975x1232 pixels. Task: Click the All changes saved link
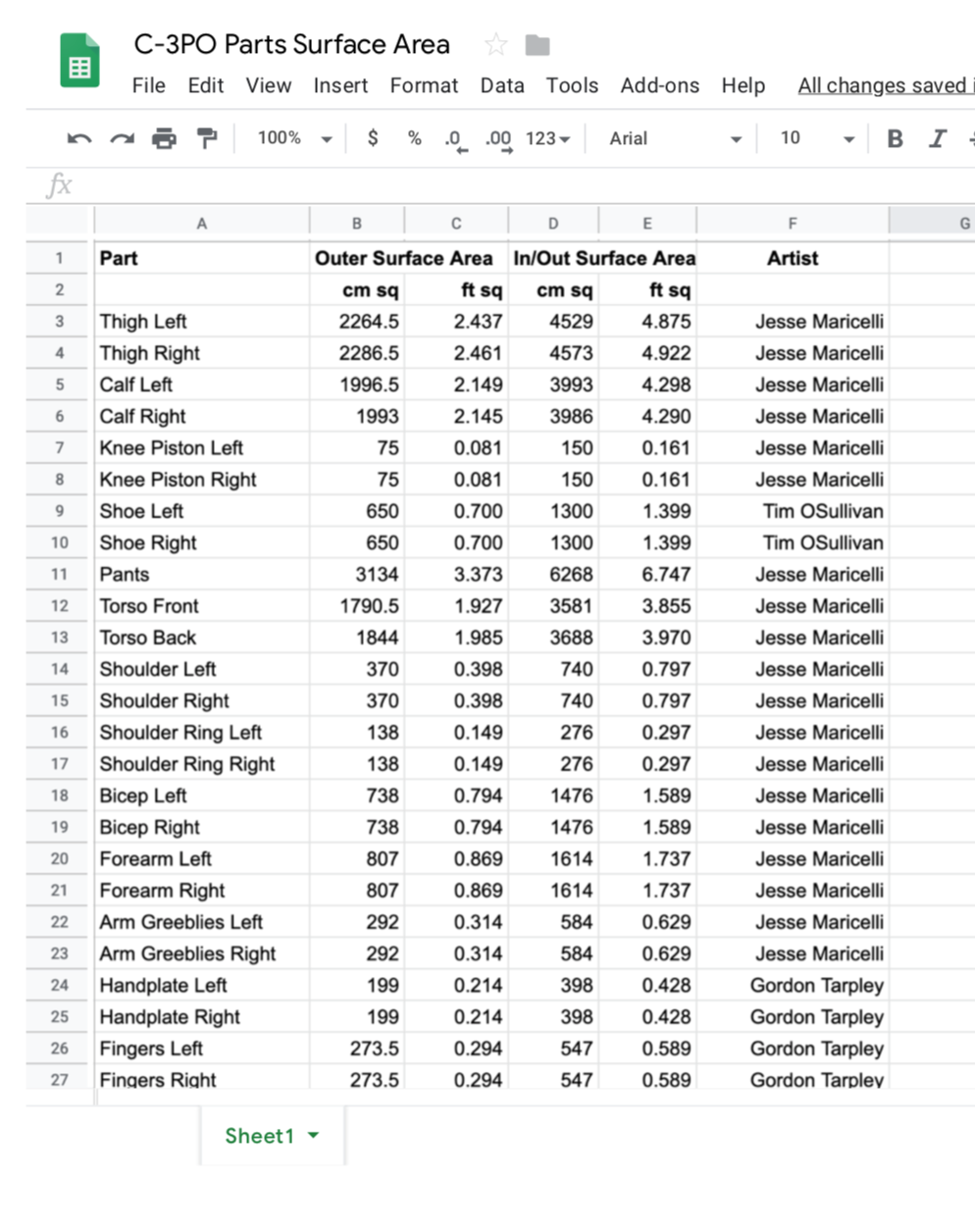pos(886,85)
